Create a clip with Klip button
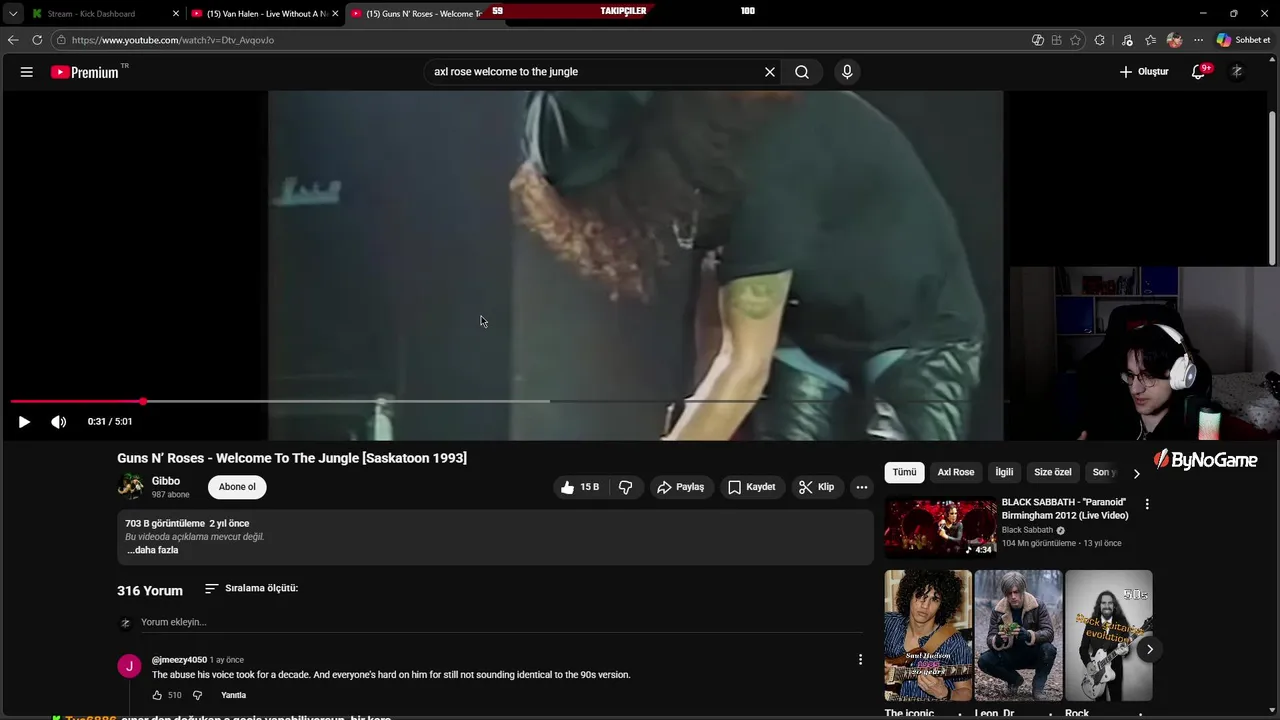 816,487
